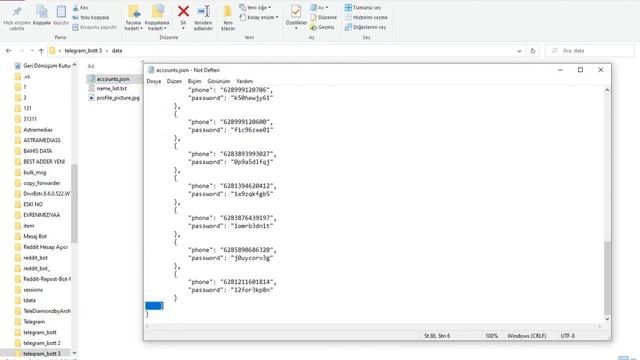Open the address bar history dropdown

point(519,51)
